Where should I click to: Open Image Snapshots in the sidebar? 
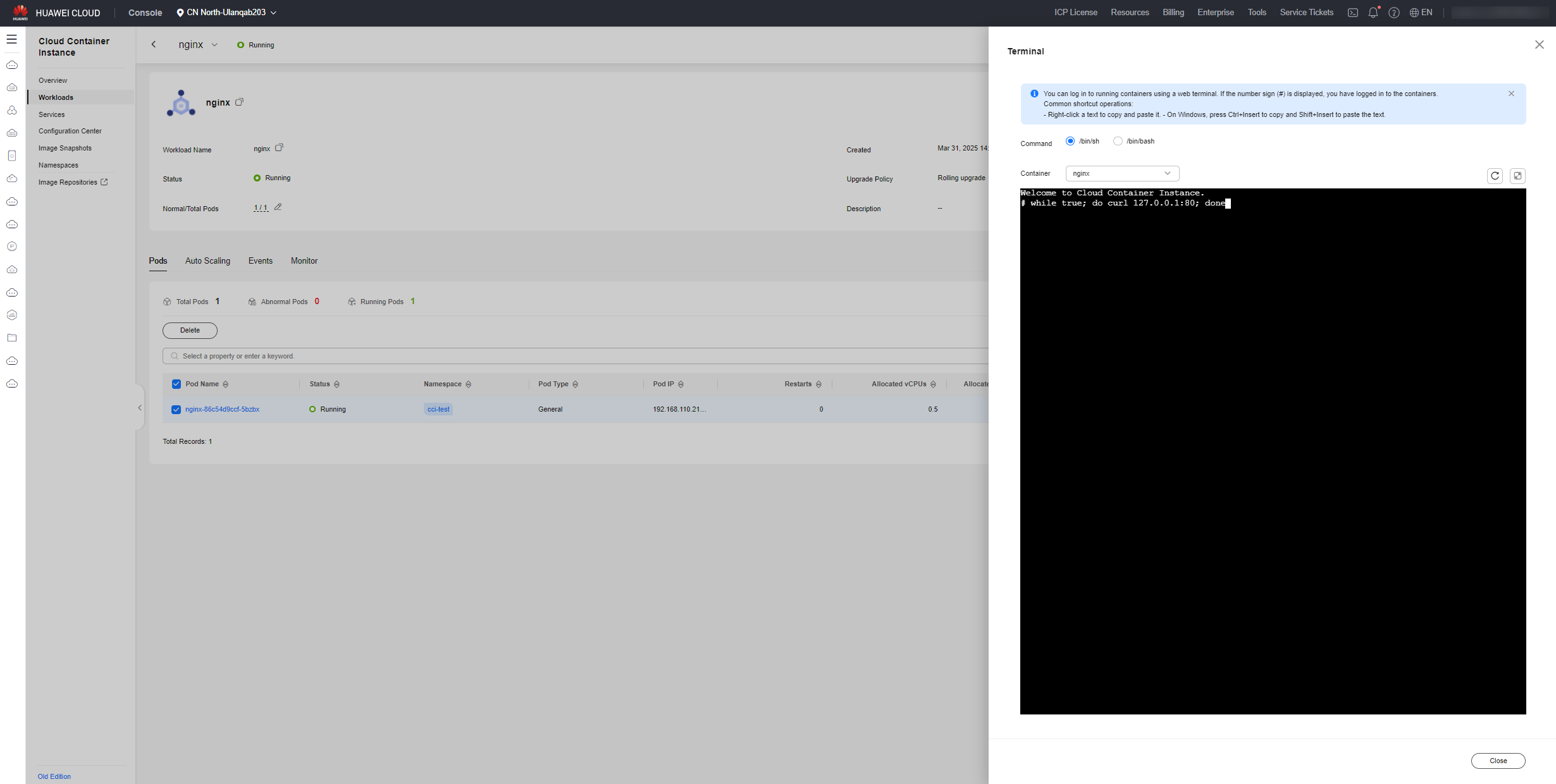[x=65, y=148]
